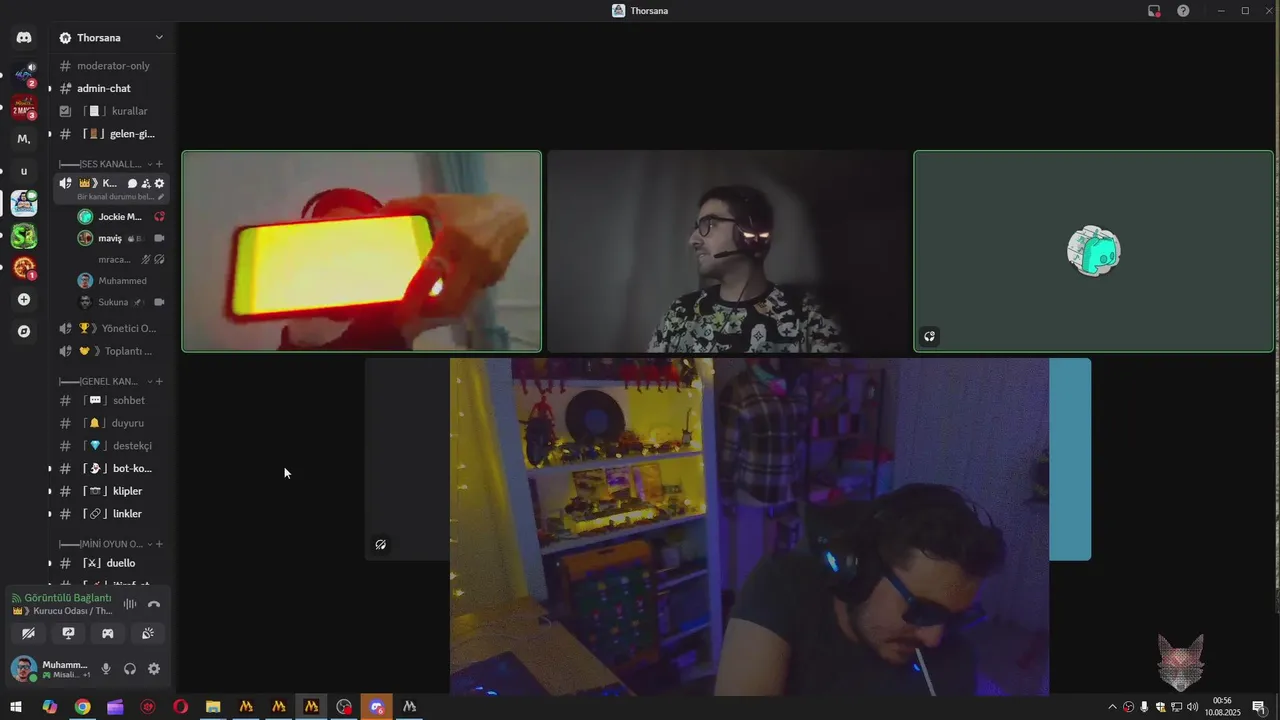Click "Görüntülü Bağlantı" connection status

pyautogui.click(x=67, y=597)
